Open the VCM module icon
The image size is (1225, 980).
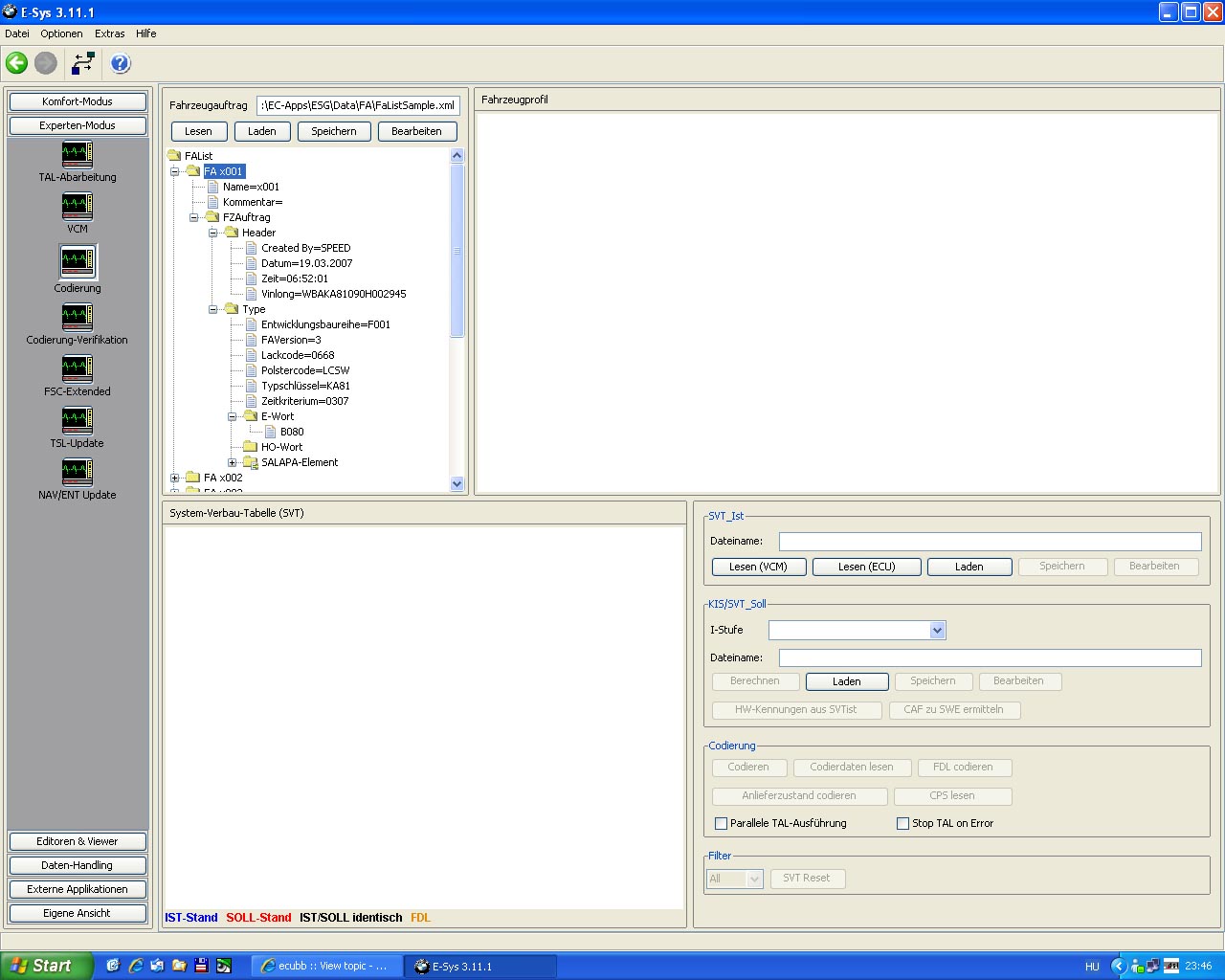point(77,206)
